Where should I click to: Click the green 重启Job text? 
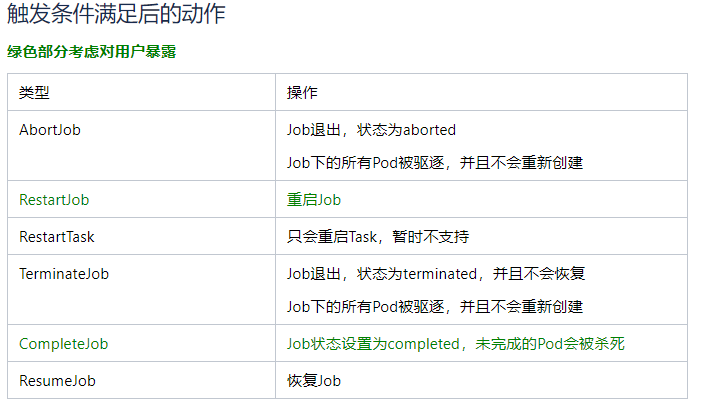[x=314, y=200]
